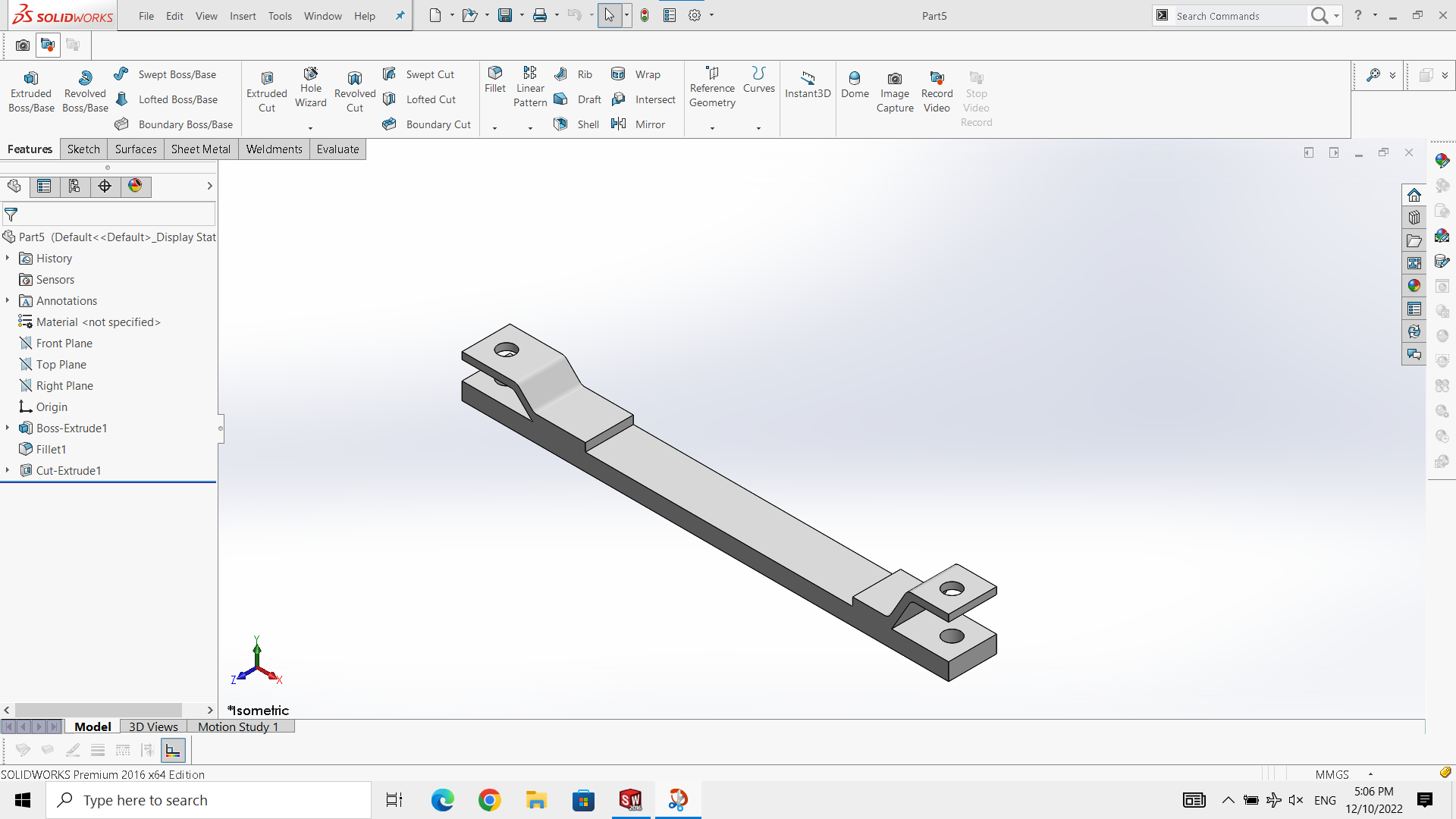
Task: Open the SolidWorks Resources home tab
Action: 1414,195
